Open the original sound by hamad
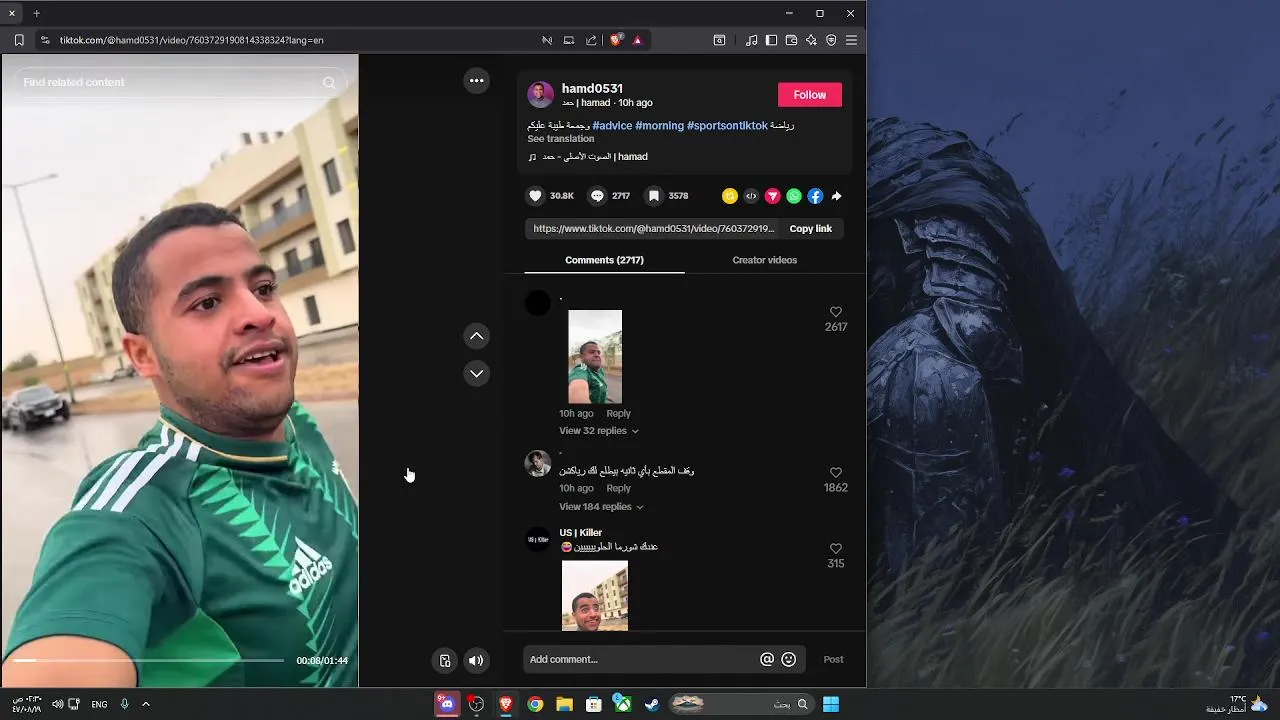The width and height of the screenshot is (1280, 720). pos(595,157)
